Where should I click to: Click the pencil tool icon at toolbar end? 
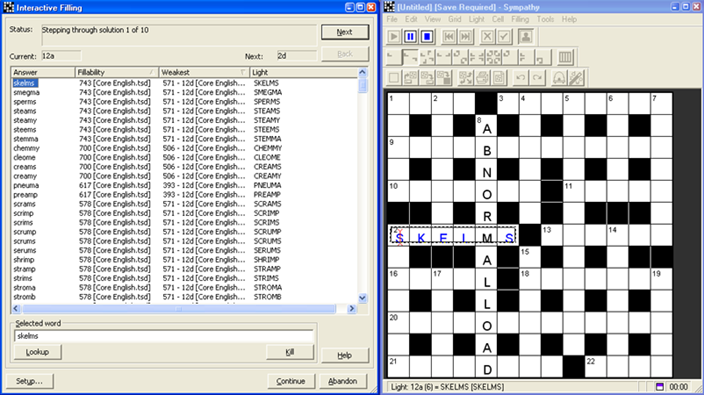click(x=576, y=78)
